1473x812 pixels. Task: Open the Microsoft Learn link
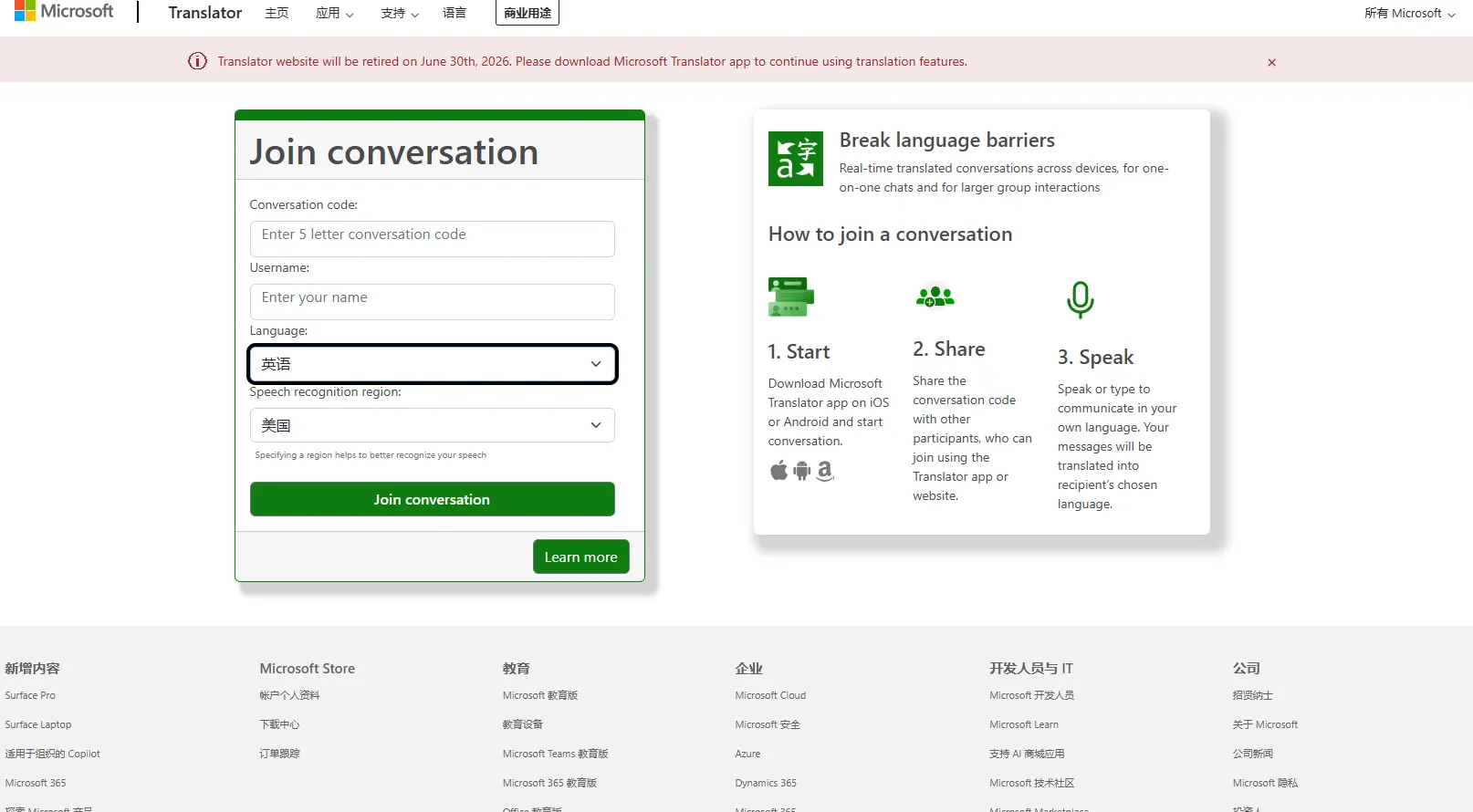click(x=1024, y=724)
